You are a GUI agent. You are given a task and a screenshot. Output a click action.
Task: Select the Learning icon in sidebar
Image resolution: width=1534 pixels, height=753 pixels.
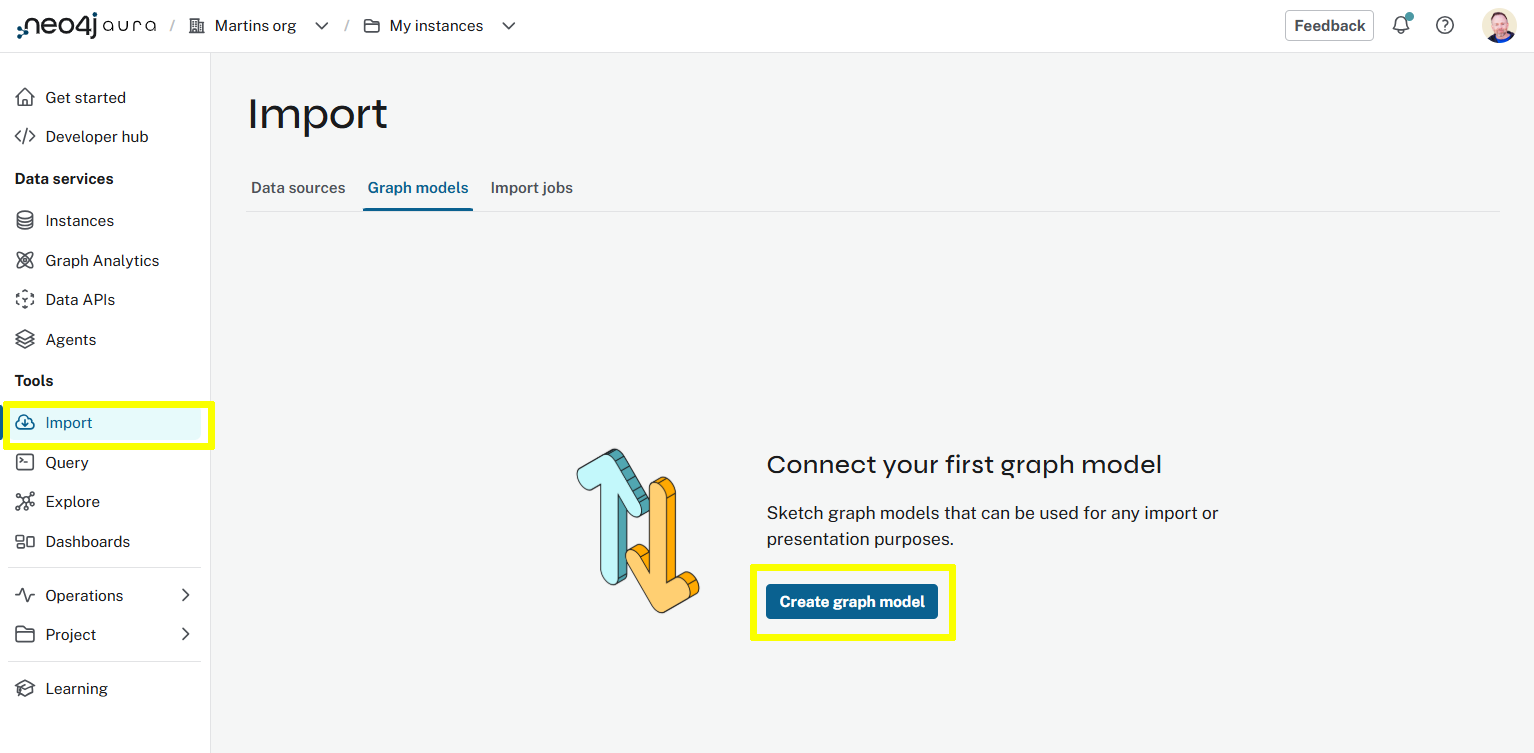pos(25,688)
